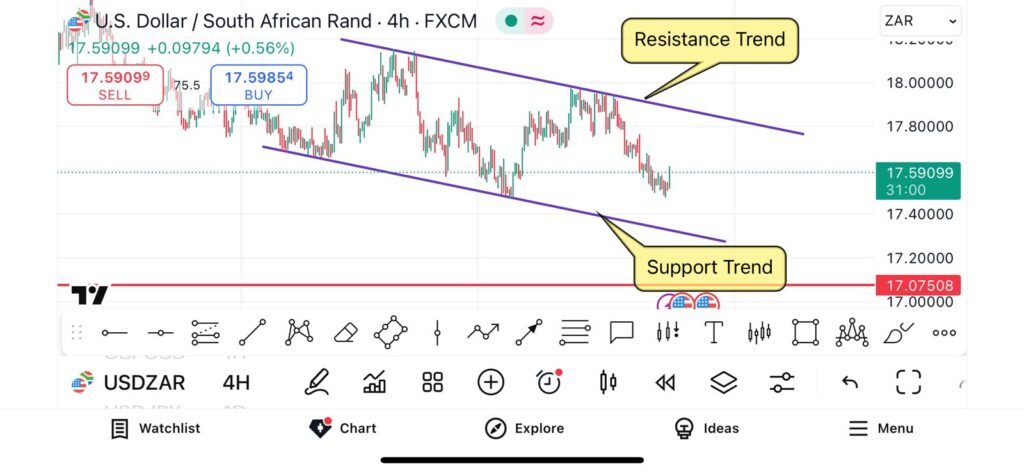Choose the callout comment tool
The width and height of the screenshot is (1024, 473).
(x=622, y=332)
